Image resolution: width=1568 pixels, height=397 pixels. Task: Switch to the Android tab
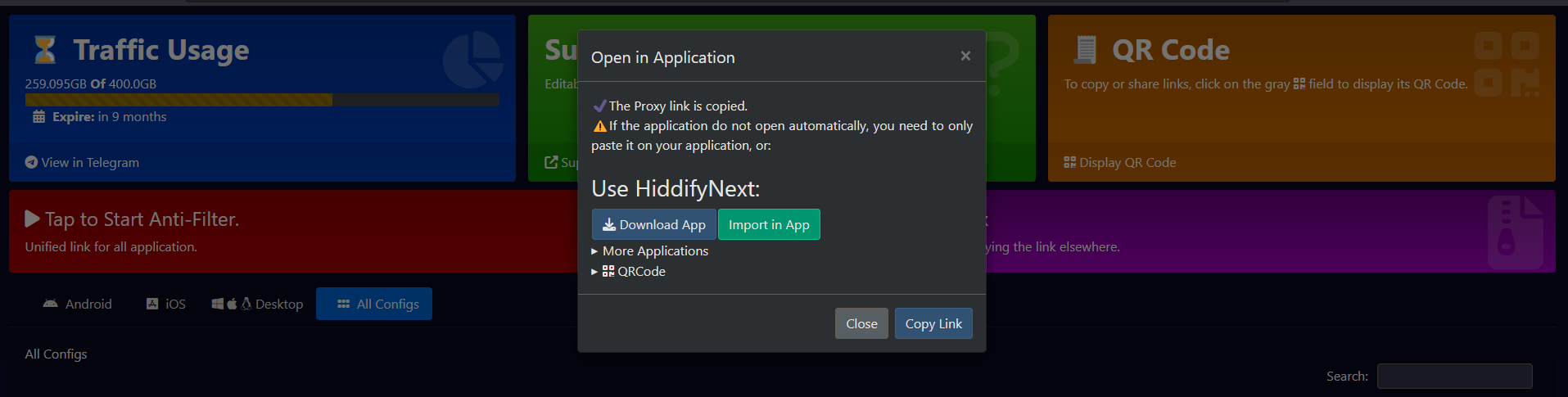(x=77, y=304)
